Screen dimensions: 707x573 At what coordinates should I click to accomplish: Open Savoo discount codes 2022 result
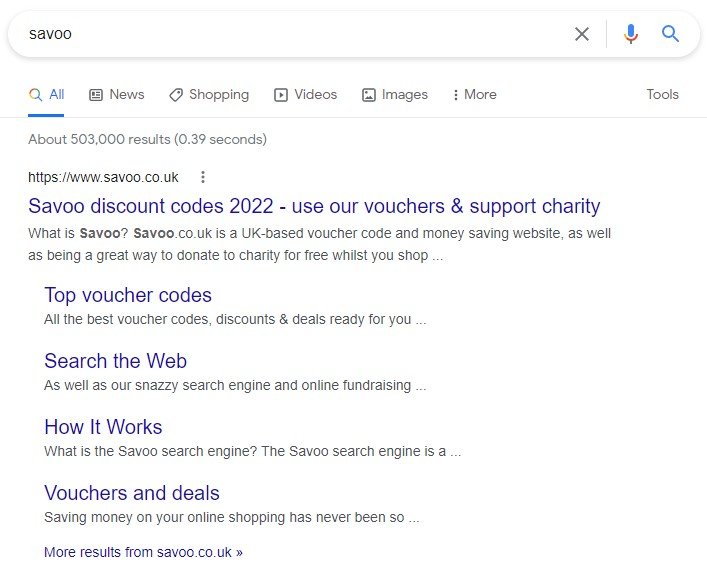pos(314,206)
